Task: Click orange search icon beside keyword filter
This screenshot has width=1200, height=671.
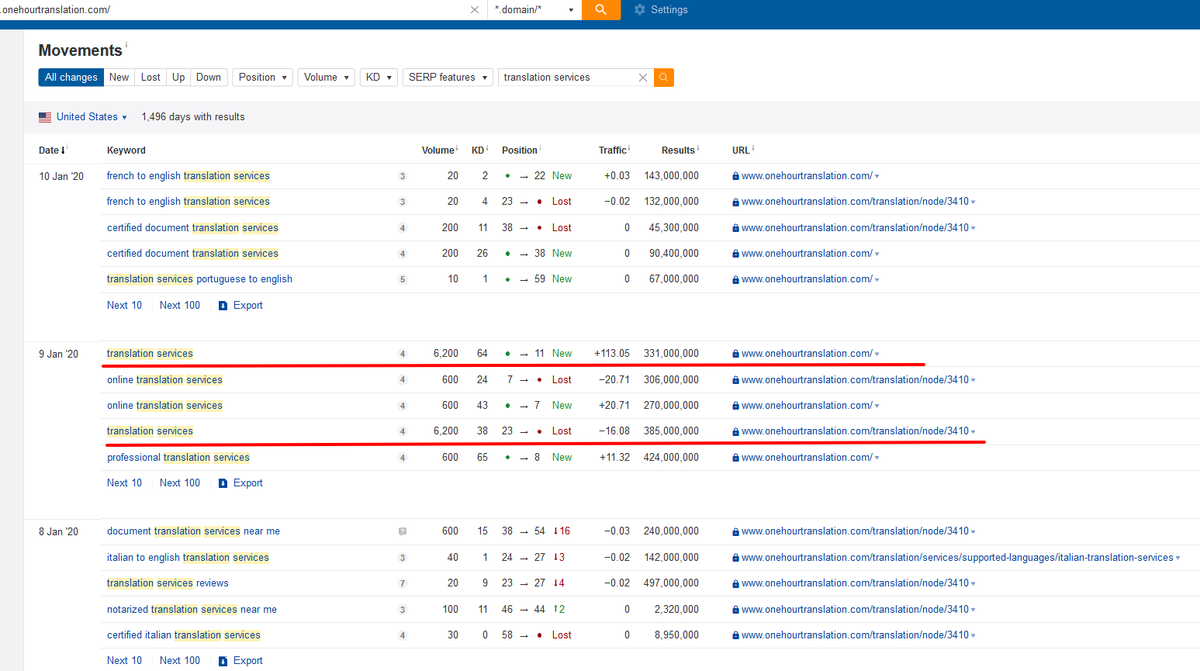Action: 664,77
